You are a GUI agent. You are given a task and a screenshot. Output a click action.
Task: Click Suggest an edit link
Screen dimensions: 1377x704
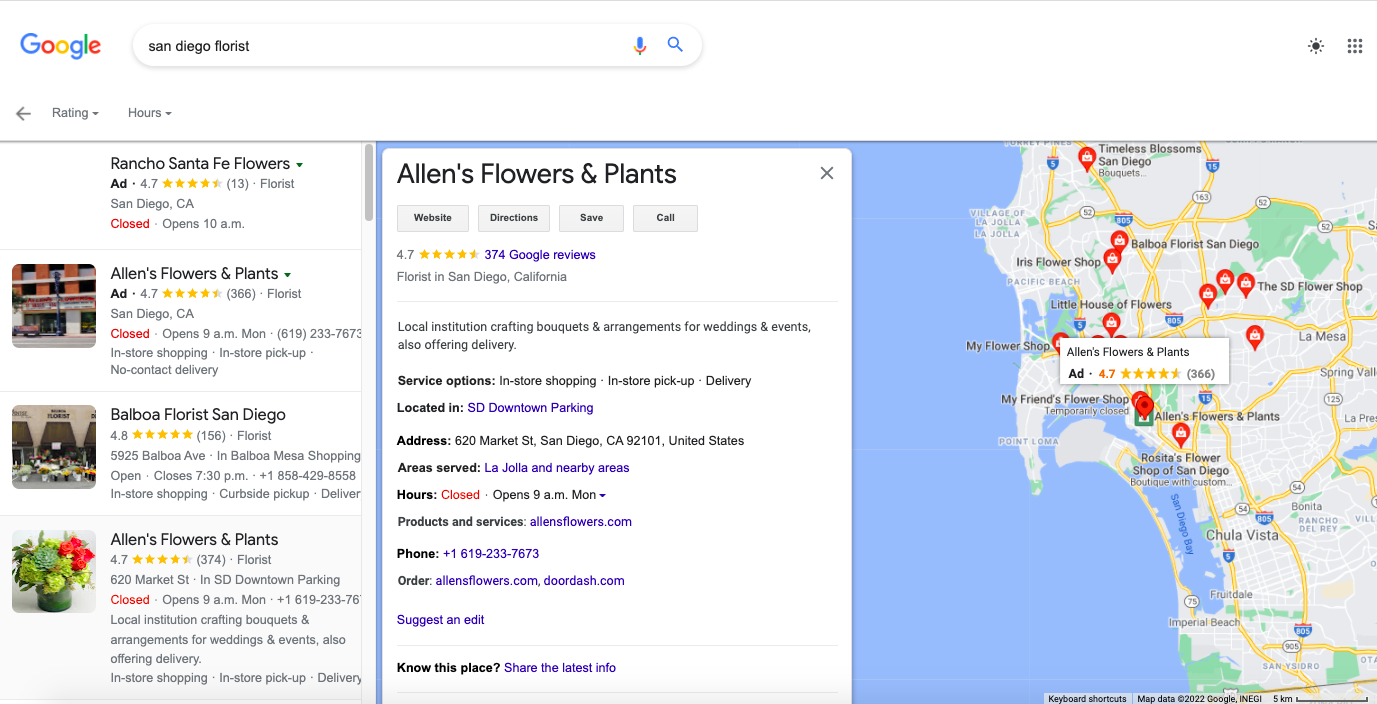(440, 620)
